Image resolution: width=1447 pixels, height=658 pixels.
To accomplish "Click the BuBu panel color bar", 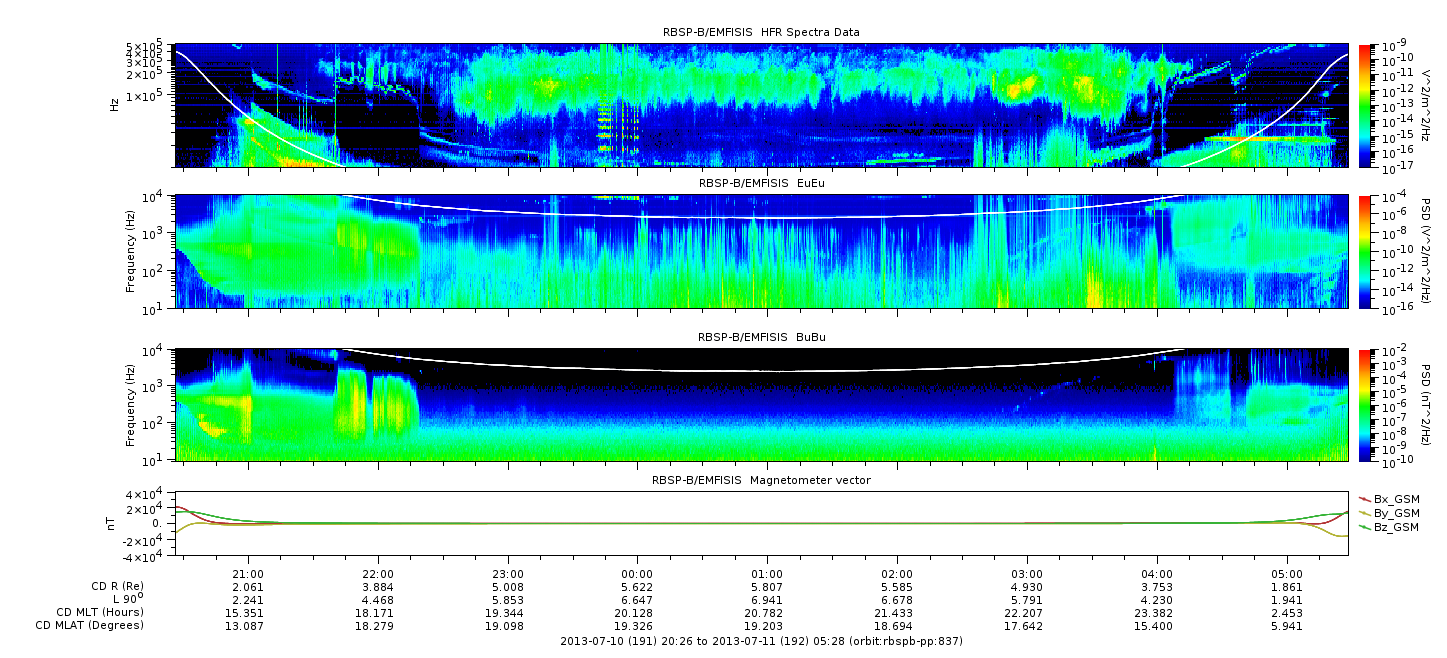I will click(1365, 404).
